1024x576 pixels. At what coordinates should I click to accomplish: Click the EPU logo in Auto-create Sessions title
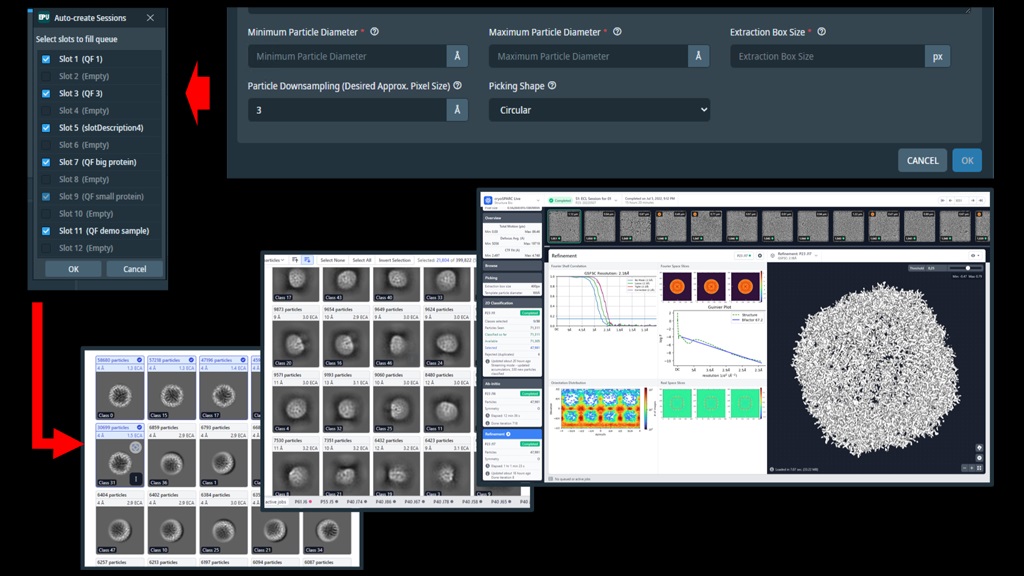44,18
